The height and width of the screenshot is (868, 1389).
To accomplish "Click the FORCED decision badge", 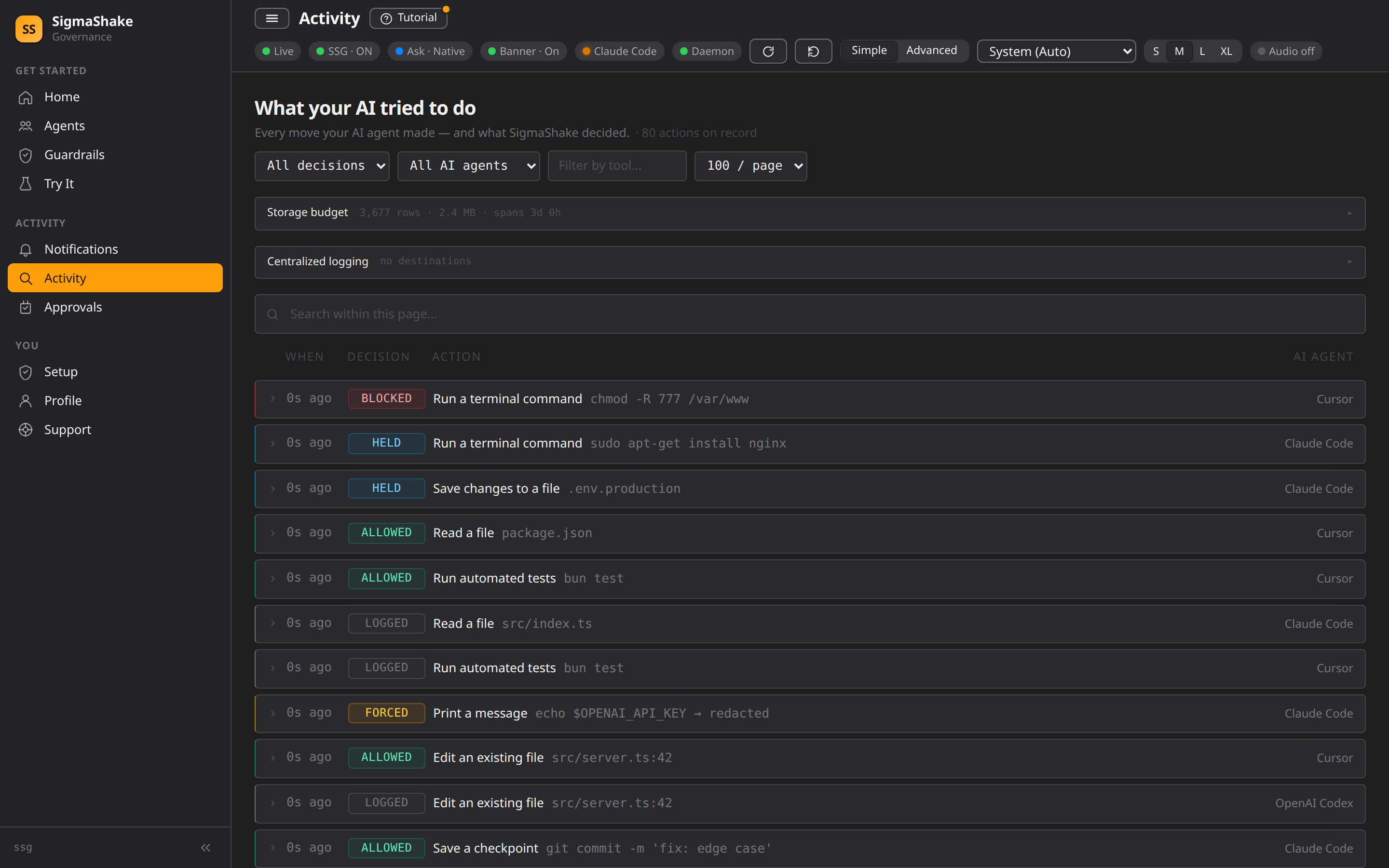I will pos(386,713).
